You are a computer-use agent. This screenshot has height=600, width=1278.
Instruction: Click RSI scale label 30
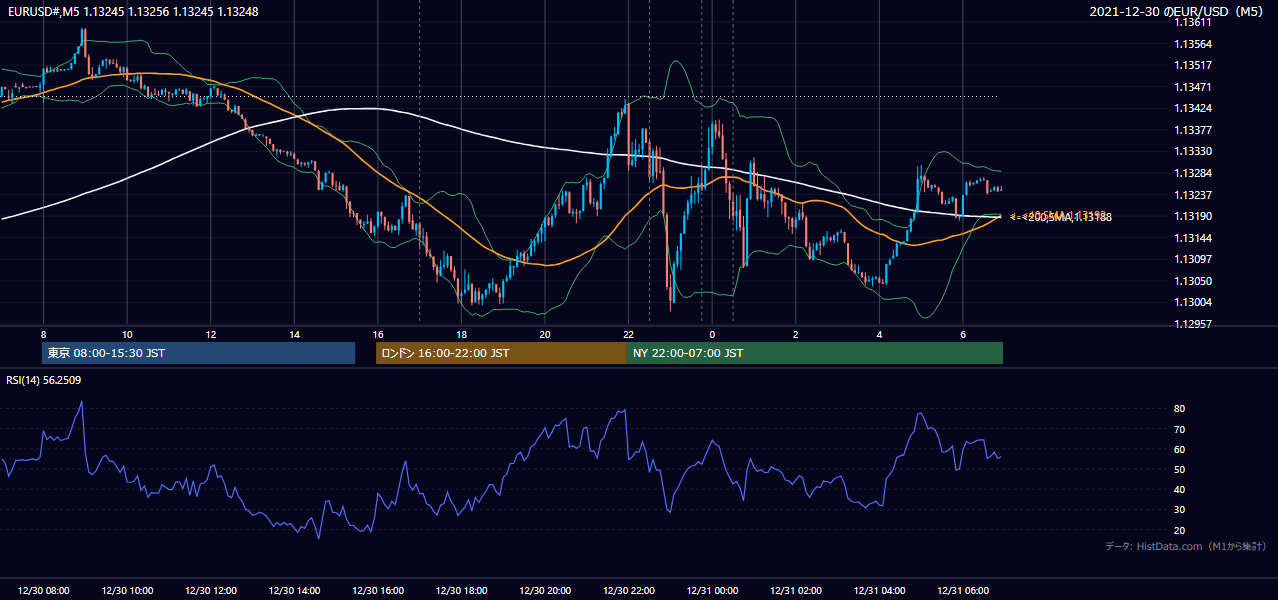point(1180,509)
